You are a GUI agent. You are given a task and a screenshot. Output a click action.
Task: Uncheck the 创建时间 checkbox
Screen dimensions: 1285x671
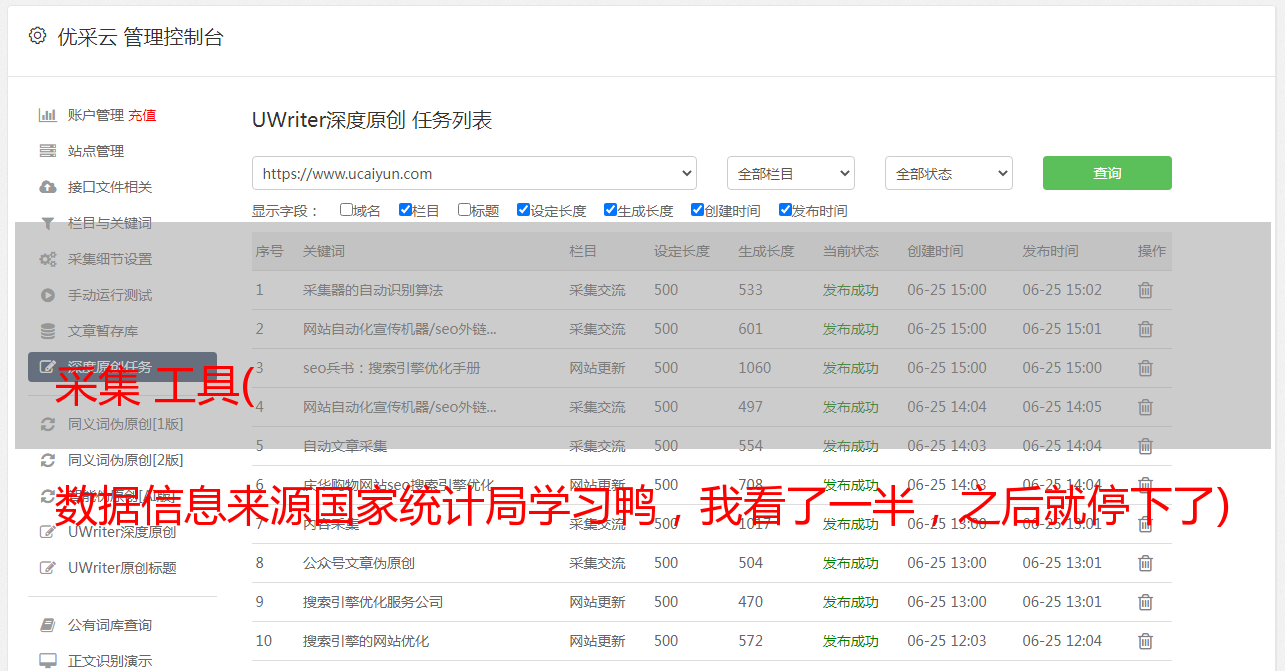(x=697, y=210)
